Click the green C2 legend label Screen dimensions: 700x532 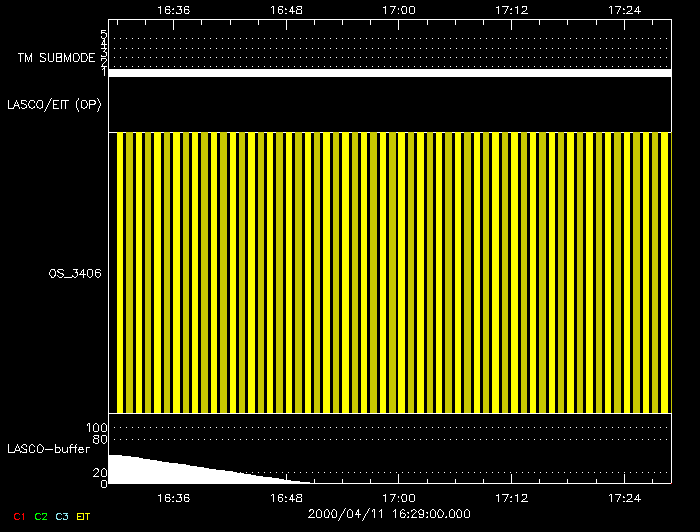41,516
